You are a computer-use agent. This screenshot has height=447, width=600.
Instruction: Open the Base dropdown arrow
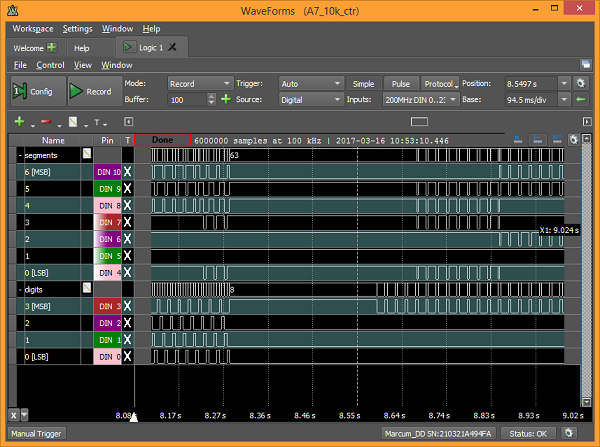[x=564, y=100]
